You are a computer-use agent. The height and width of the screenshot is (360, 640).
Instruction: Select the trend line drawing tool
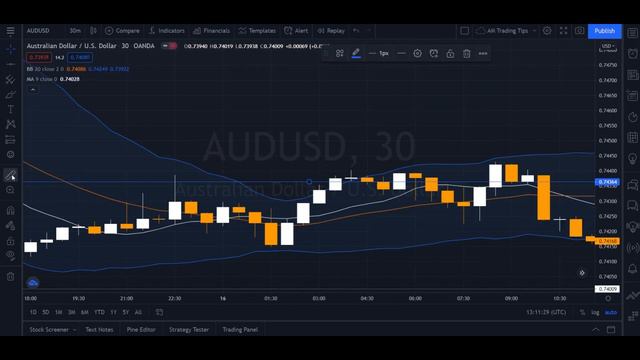click(10, 64)
